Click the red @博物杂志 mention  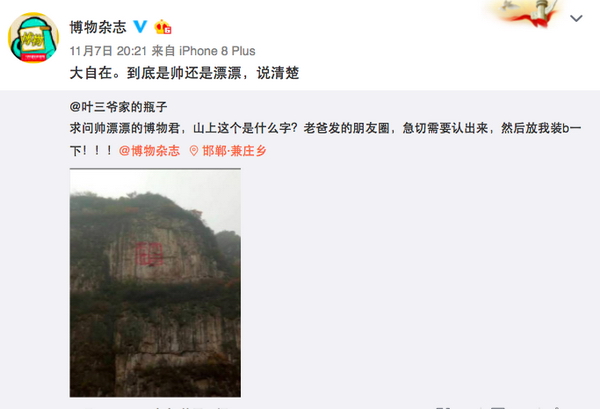tap(149, 151)
